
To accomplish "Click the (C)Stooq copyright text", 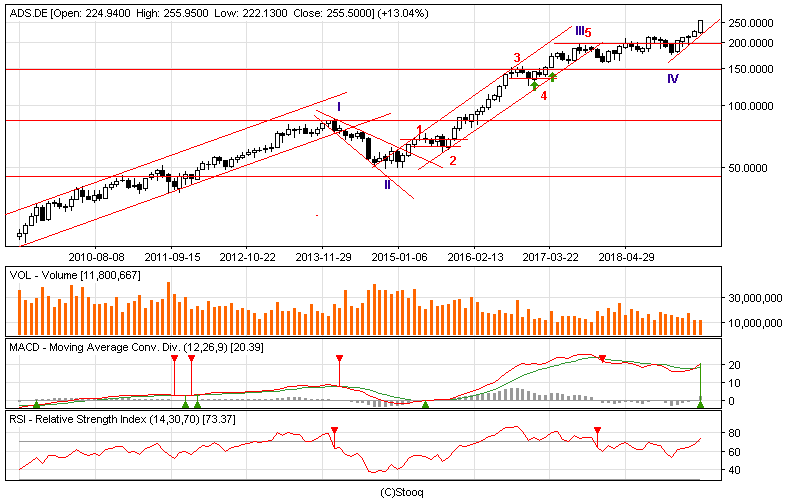I will (x=402, y=492).
